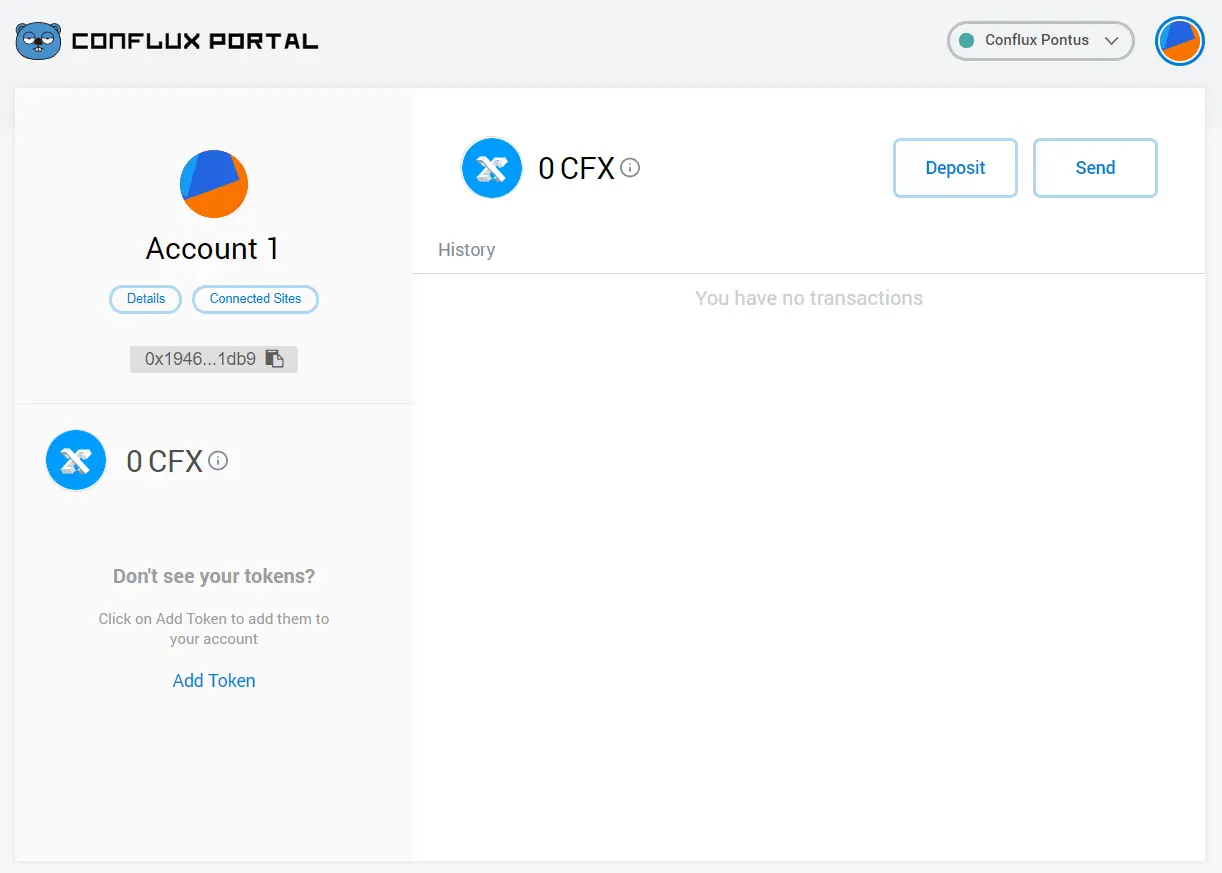This screenshot has height=873, width=1222.
Task: Click the Add Token link
Action: [213, 680]
